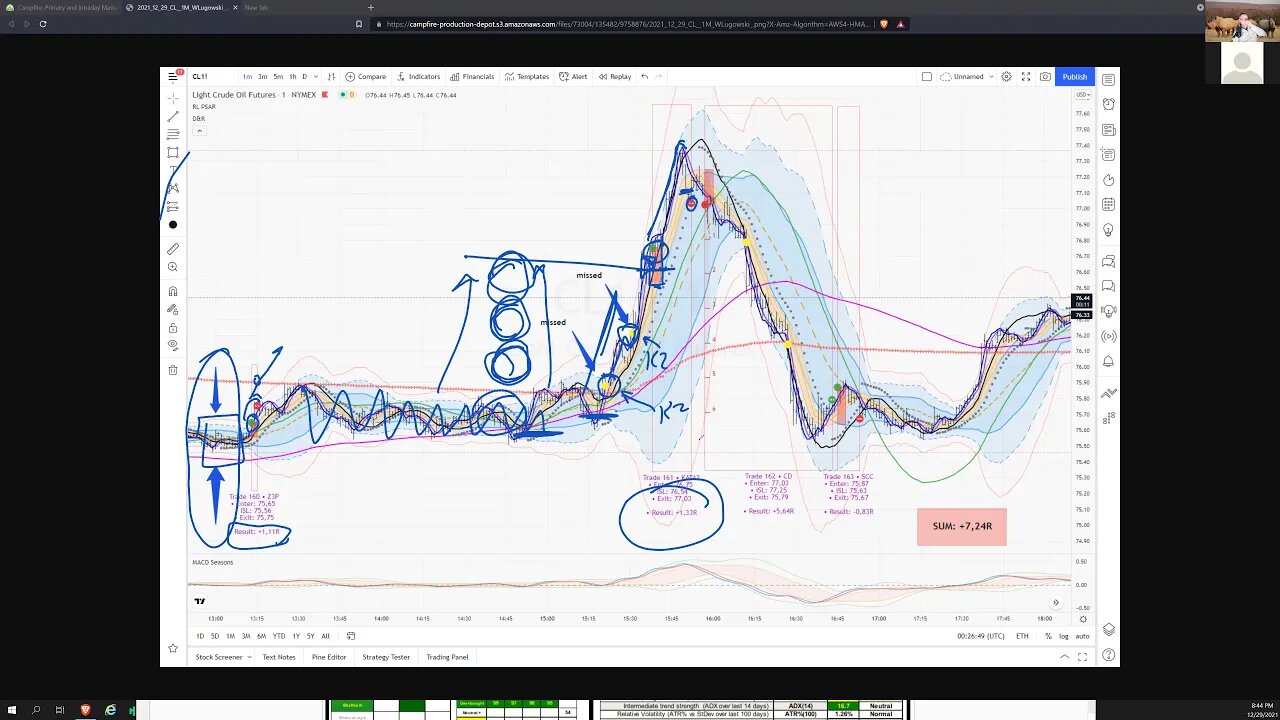Open the chart layout selector square
The image size is (1280, 720).
[927, 76]
